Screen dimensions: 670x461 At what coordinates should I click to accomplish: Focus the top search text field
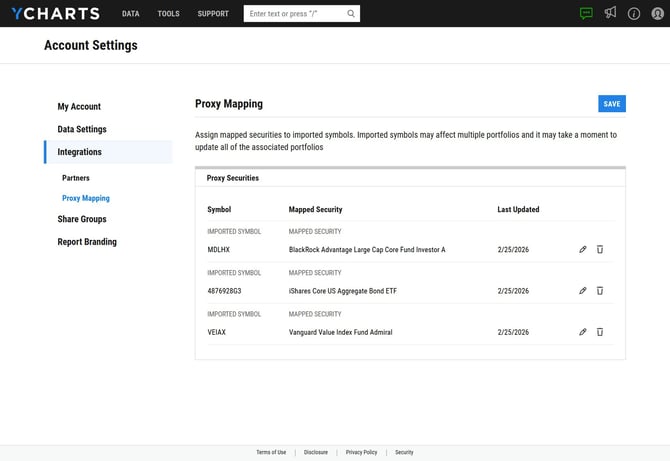pos(295,14)
